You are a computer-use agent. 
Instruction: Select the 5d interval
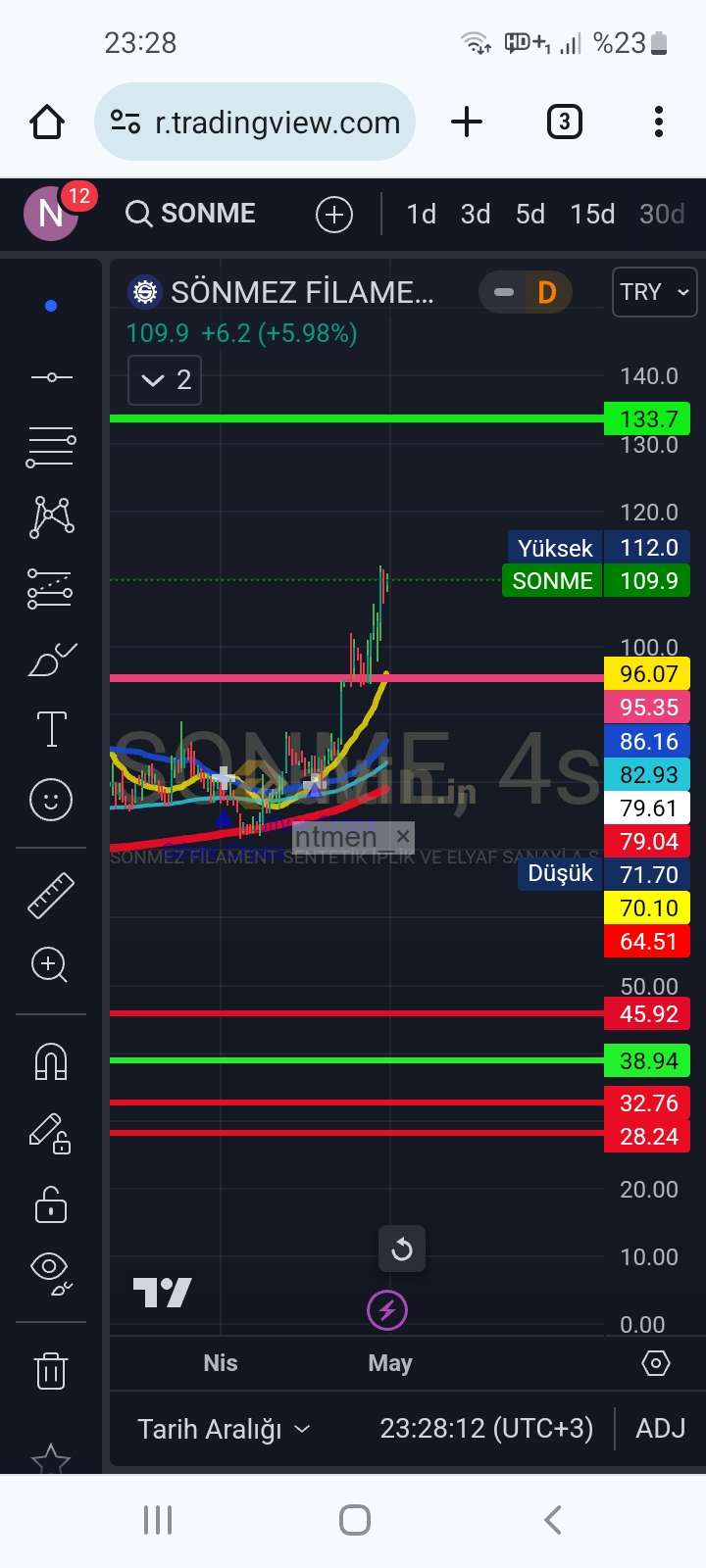coord(530,214)
